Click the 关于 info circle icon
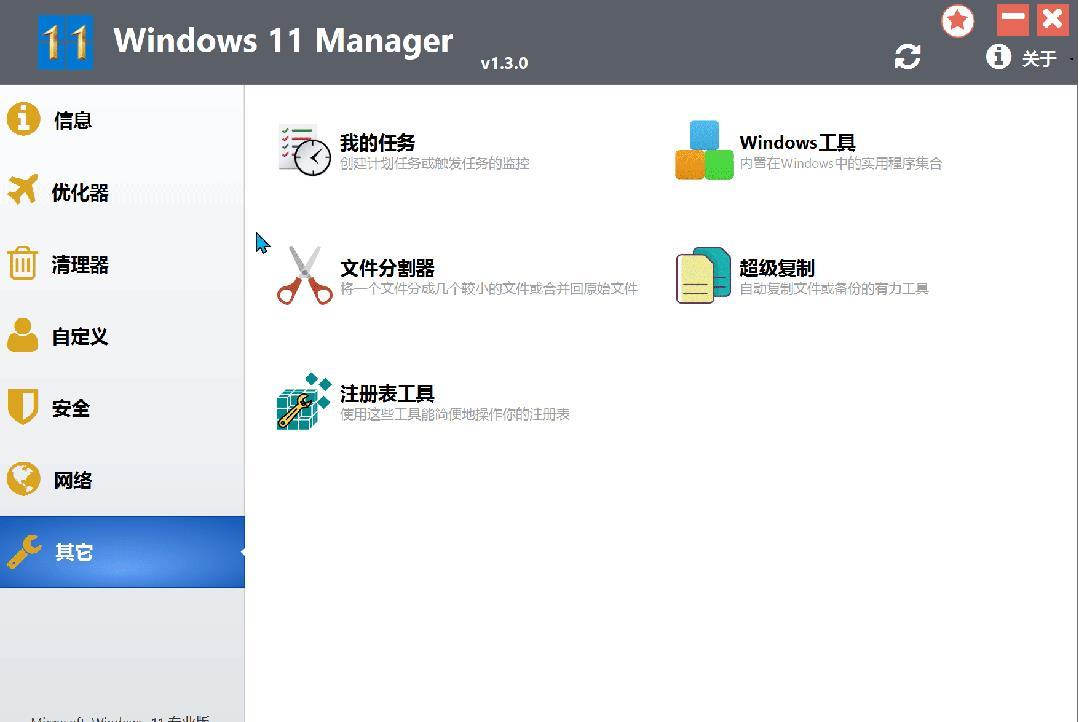 998,56
